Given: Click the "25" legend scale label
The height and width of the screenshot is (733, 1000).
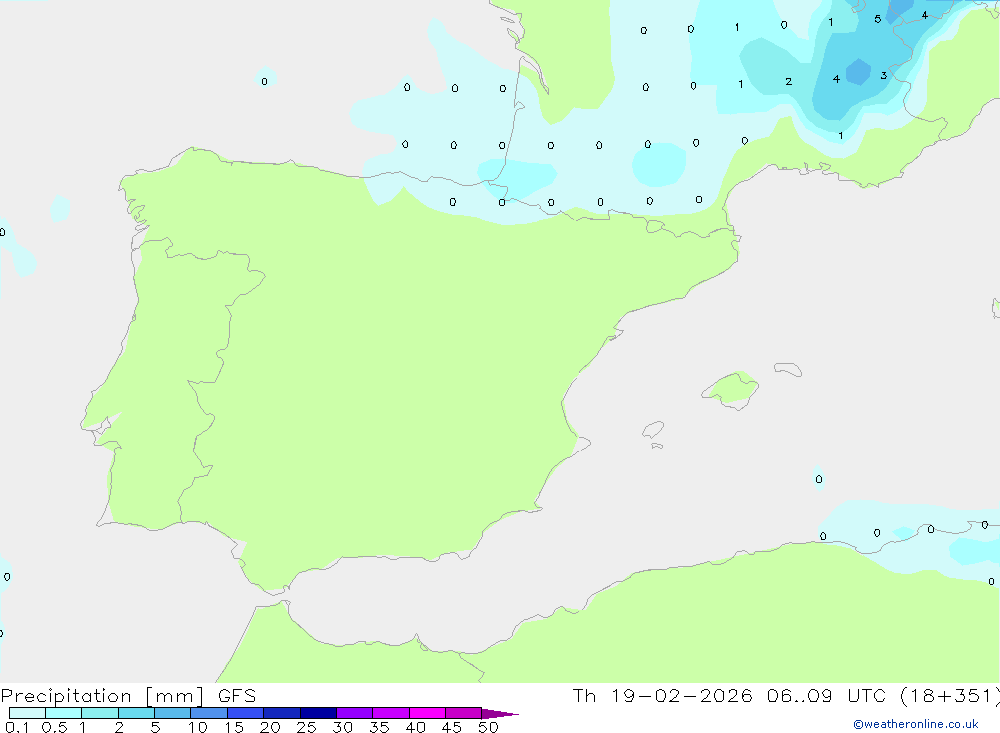Looking at the screenshot, I should [306, 727].
